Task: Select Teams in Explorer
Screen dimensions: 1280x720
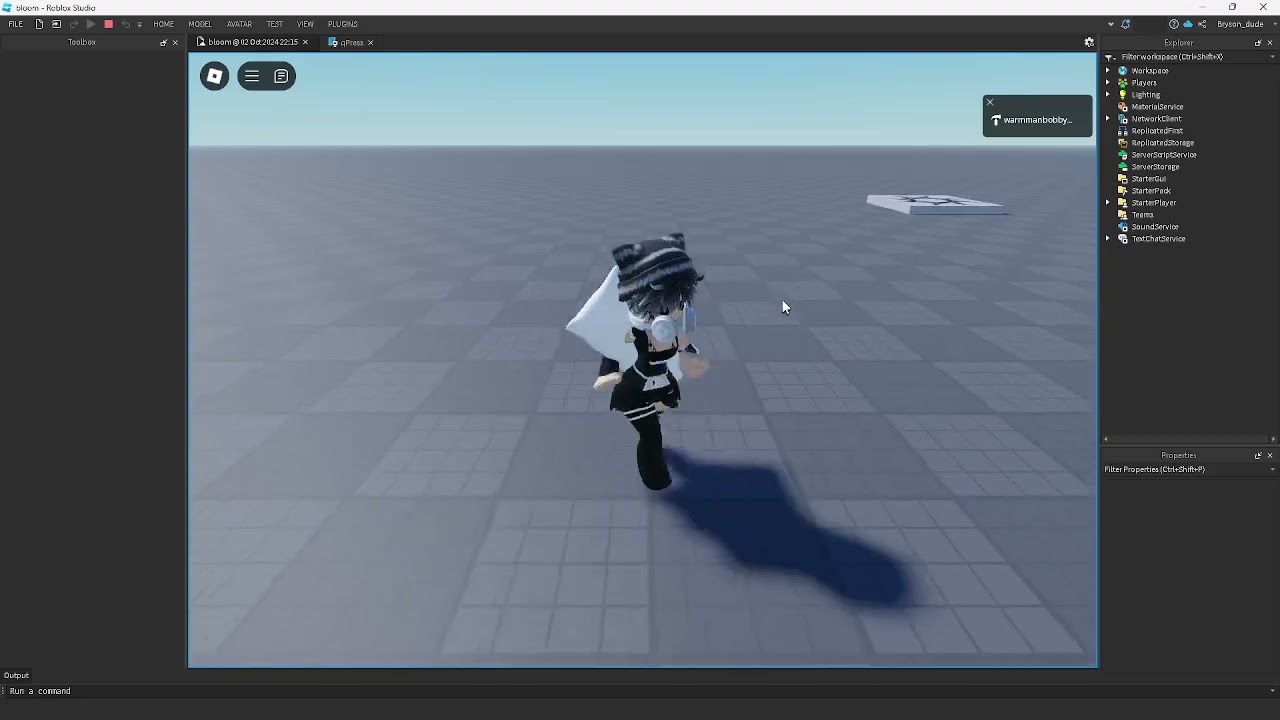Action: click(1142, 215)
